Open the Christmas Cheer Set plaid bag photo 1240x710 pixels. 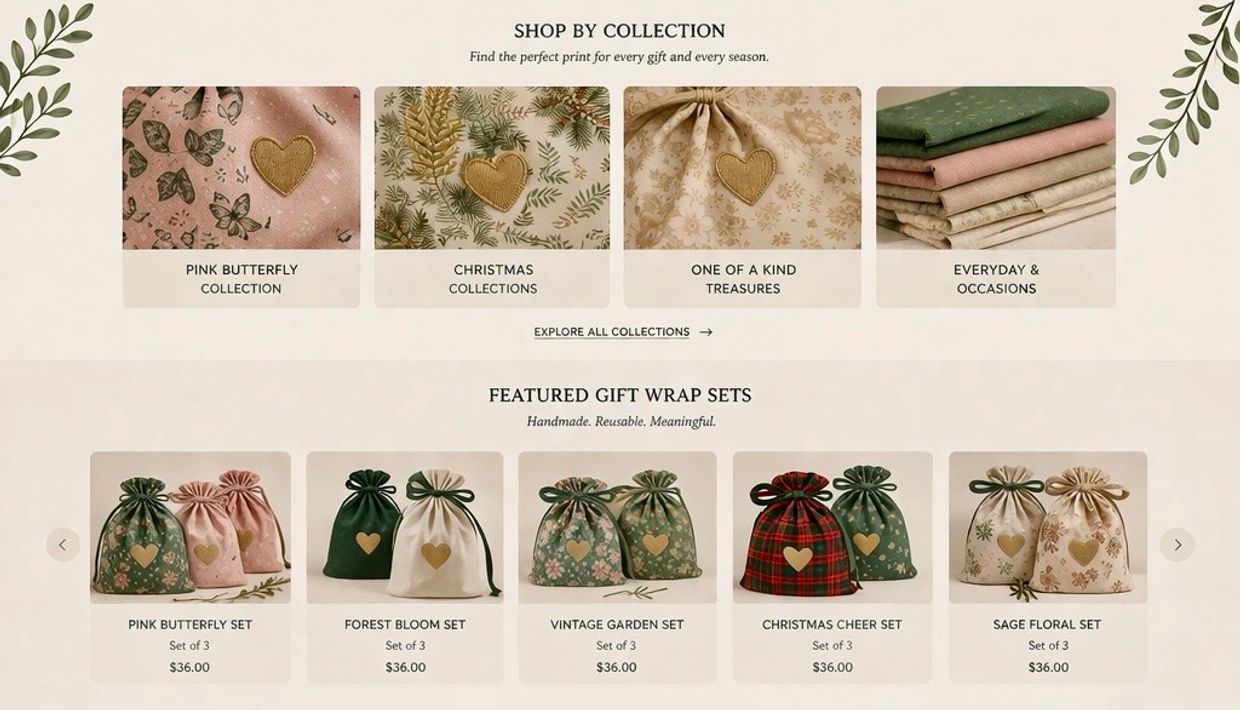(x=832, y=527)
